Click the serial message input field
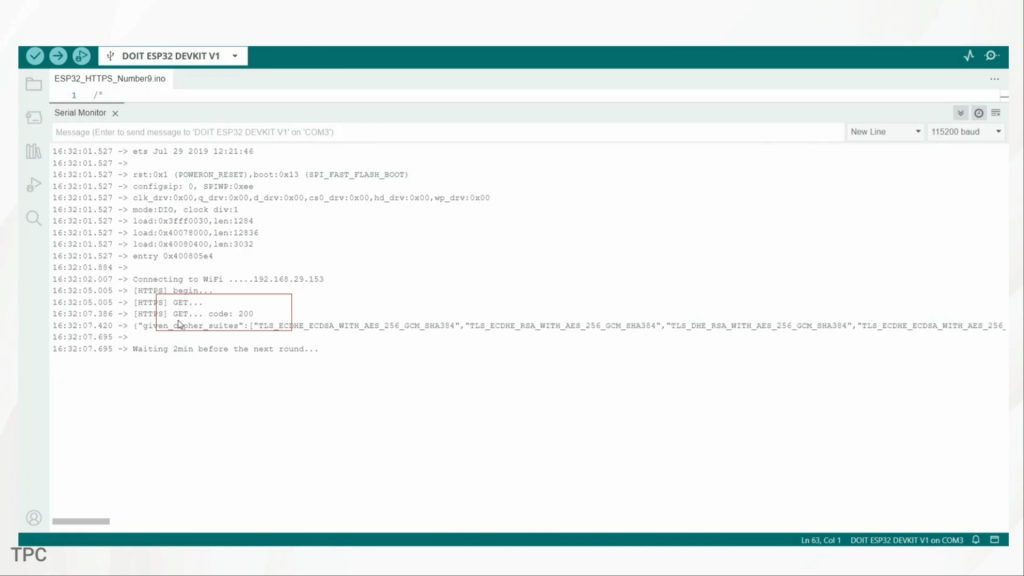 click(x=440, y=132)
